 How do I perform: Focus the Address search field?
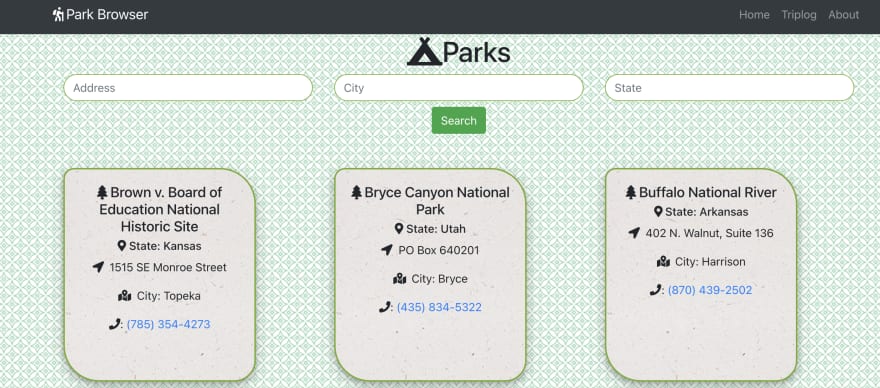pyautogui.click(x=188, y=88)
